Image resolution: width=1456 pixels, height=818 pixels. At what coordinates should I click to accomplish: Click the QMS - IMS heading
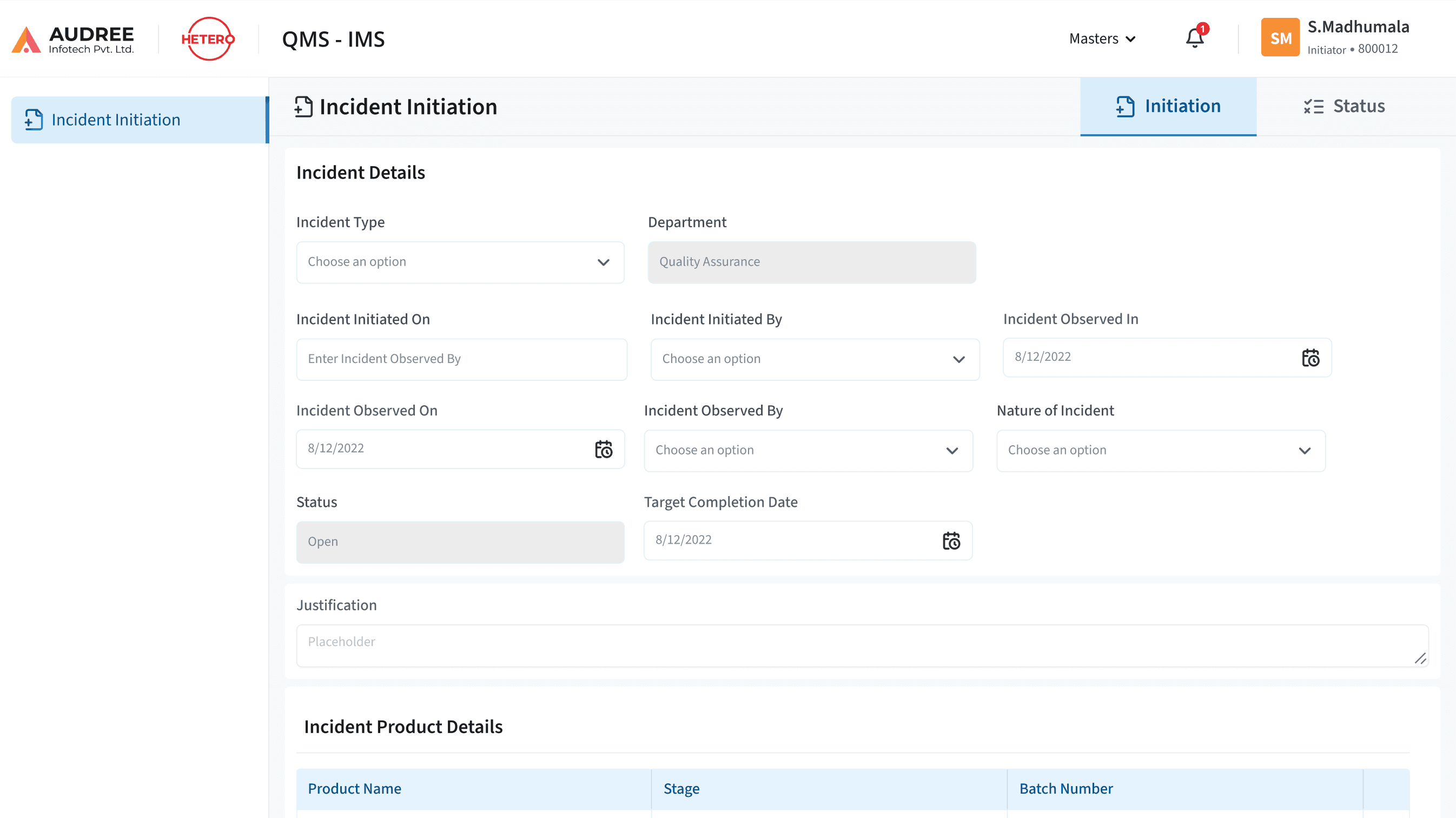tap(333, 38)
